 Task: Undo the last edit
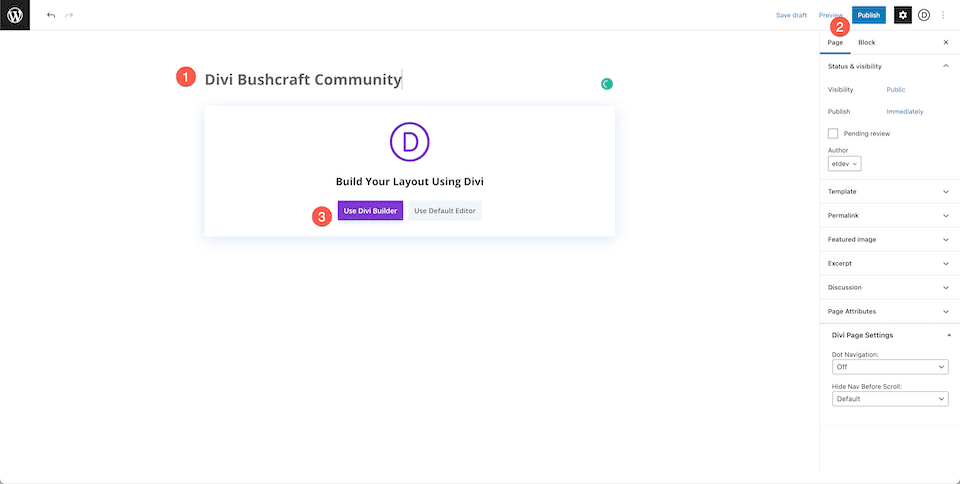click(51, 15)
